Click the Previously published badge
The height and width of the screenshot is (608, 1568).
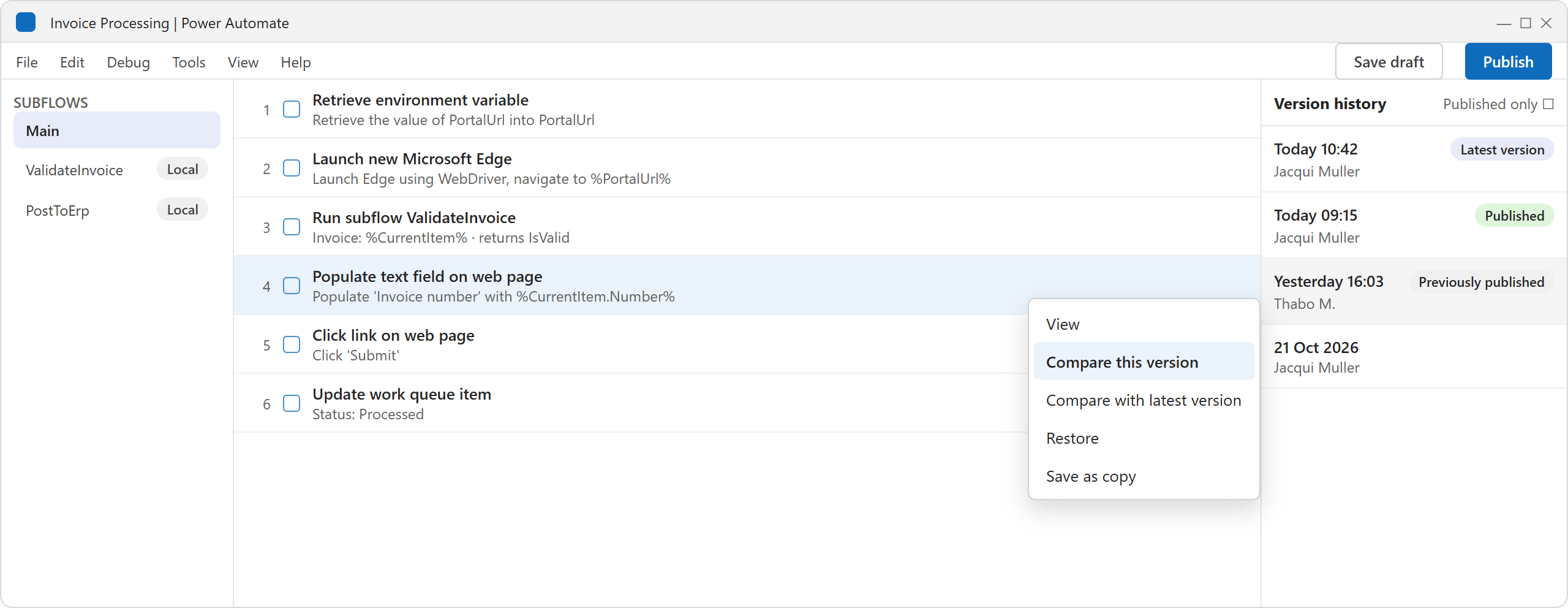(x=1481, y=282)
